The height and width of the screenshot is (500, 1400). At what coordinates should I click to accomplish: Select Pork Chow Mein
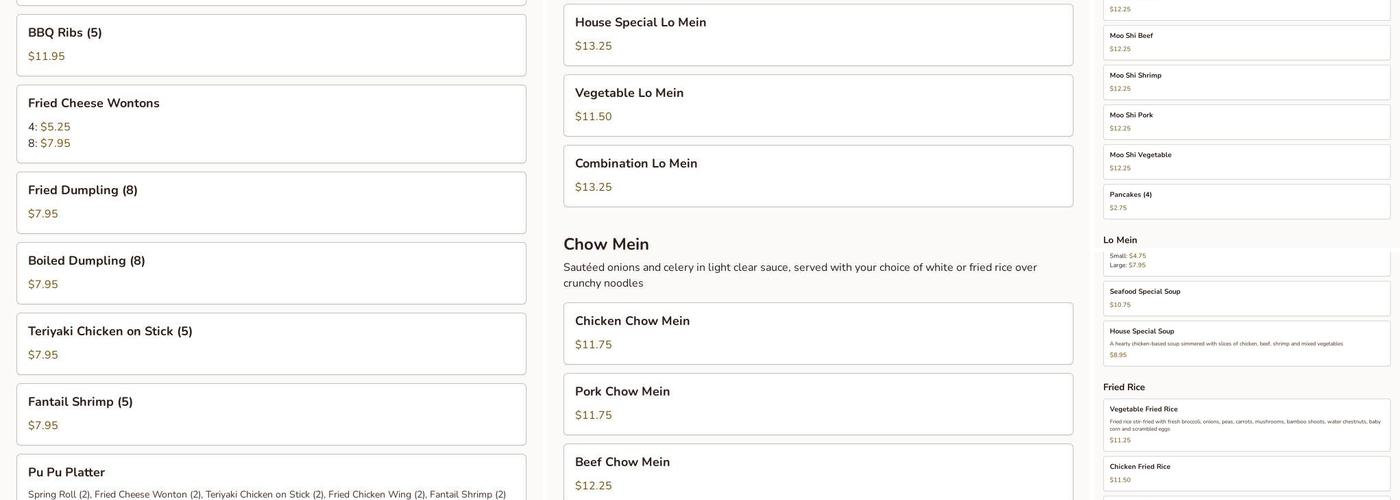click(818, 404)
